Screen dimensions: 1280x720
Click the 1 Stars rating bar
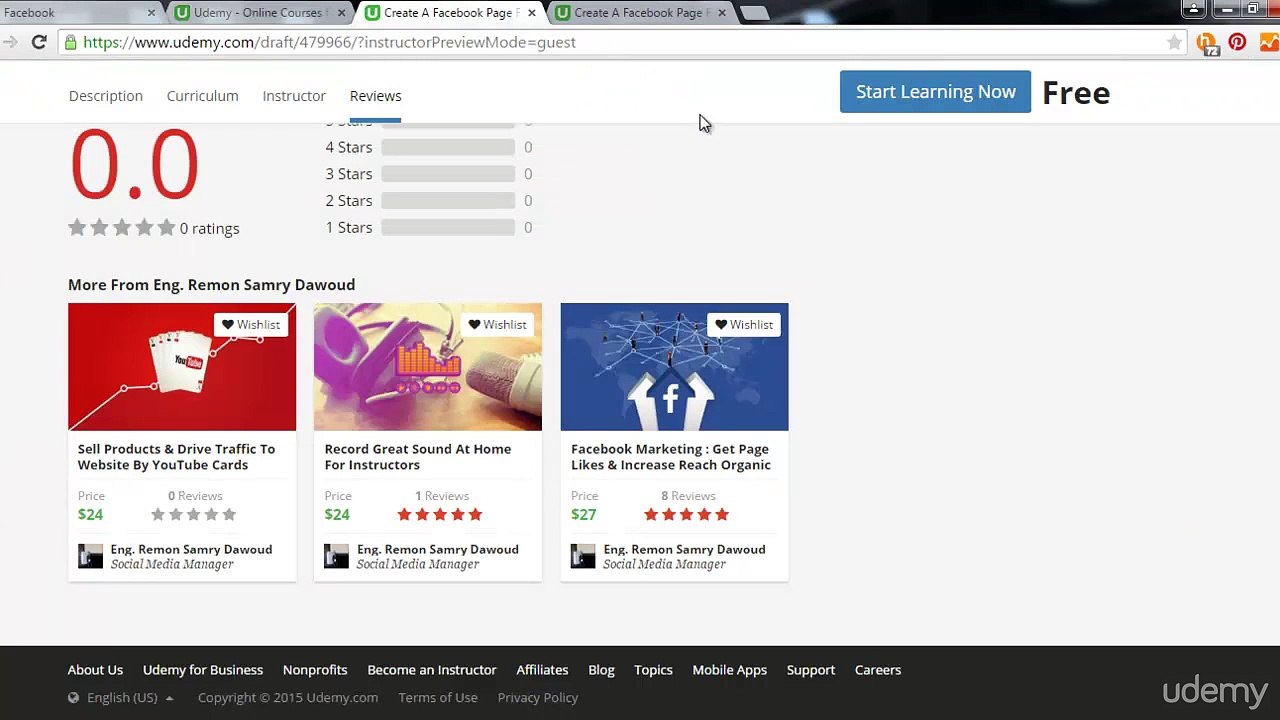click(448, 228)
